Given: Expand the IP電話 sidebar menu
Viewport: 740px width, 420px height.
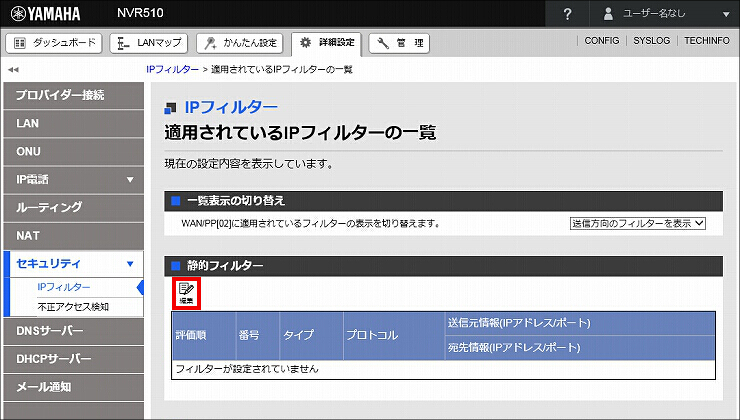Looking at the screenshot, I should point(130,180).
